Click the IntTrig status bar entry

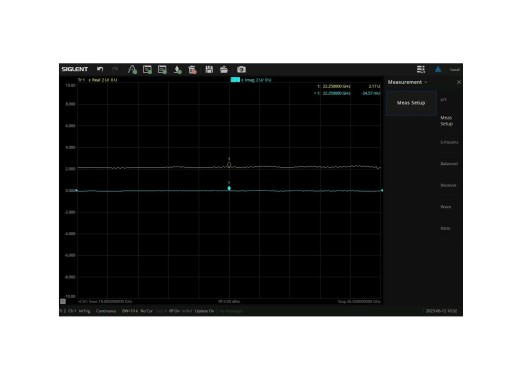[x=85, y=311]
